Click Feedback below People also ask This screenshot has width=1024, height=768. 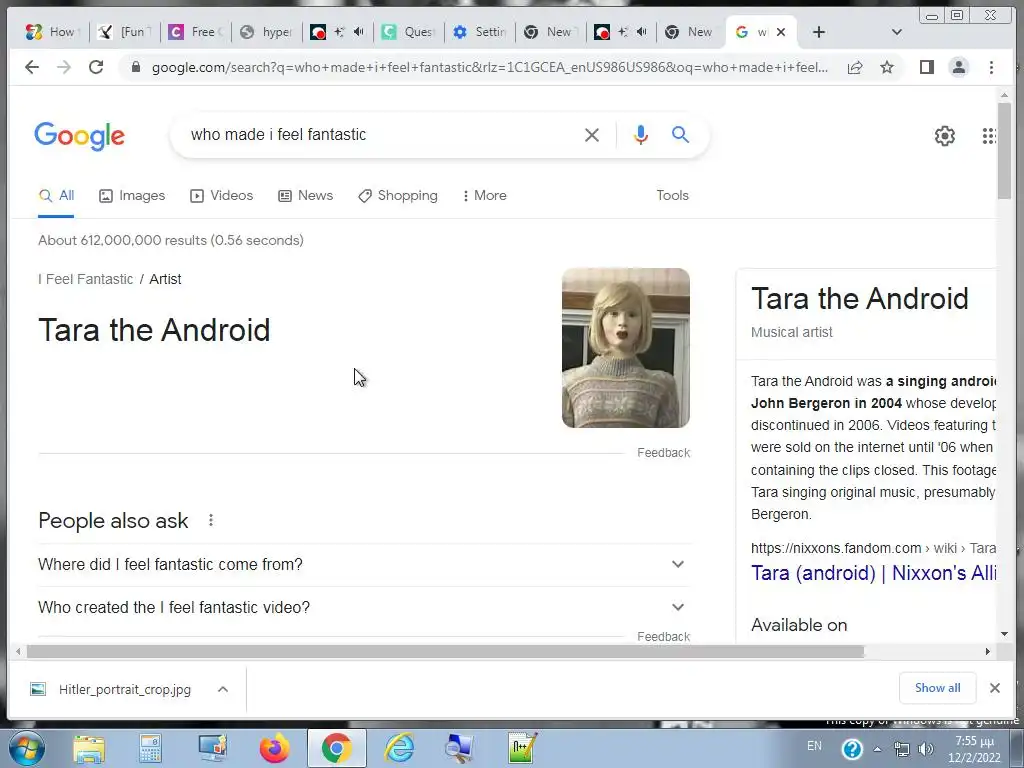664,636
